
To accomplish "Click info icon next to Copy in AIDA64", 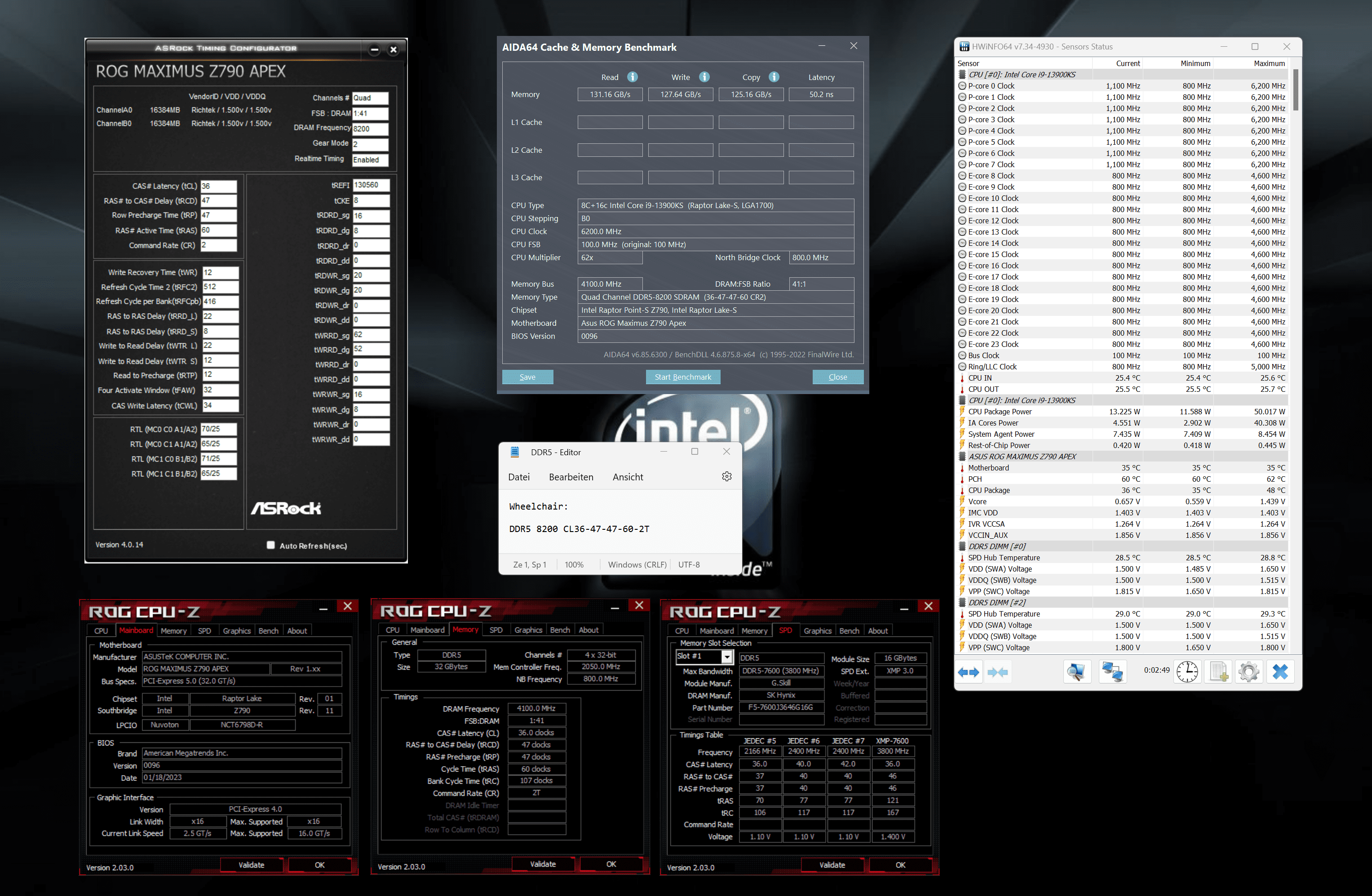I will click(774, 77).
